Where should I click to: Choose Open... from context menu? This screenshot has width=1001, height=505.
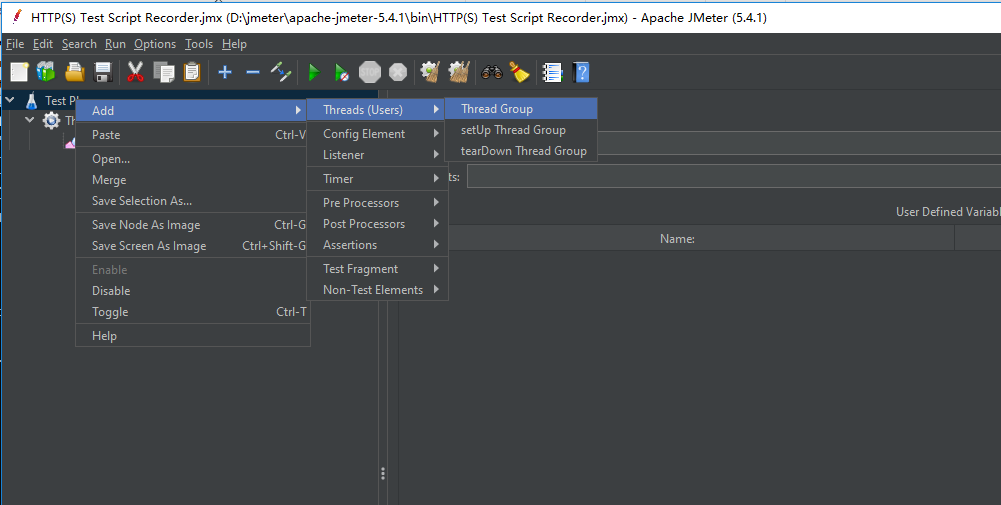[x=192, y=159]
